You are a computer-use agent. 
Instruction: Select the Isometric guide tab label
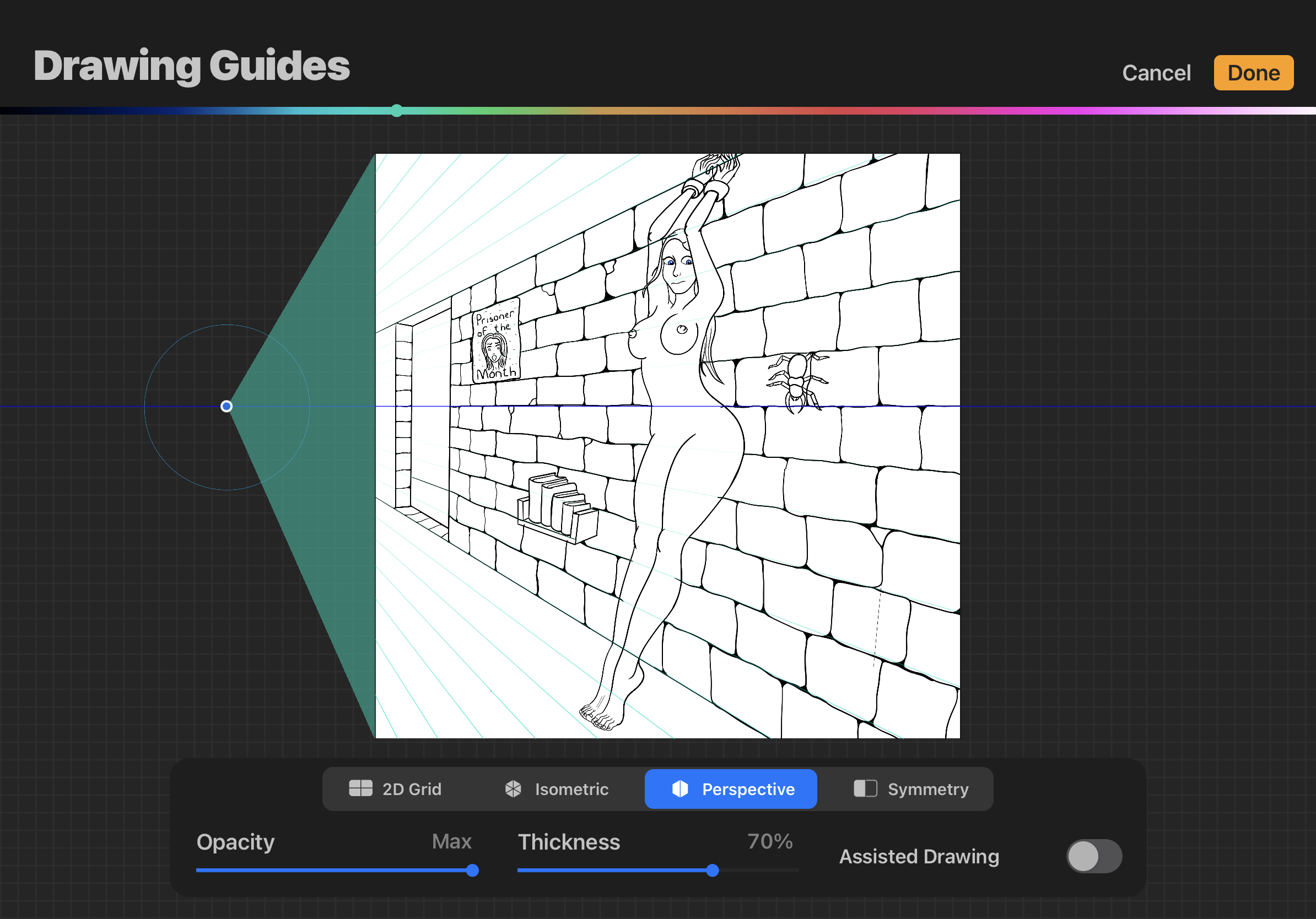(571, 790)
